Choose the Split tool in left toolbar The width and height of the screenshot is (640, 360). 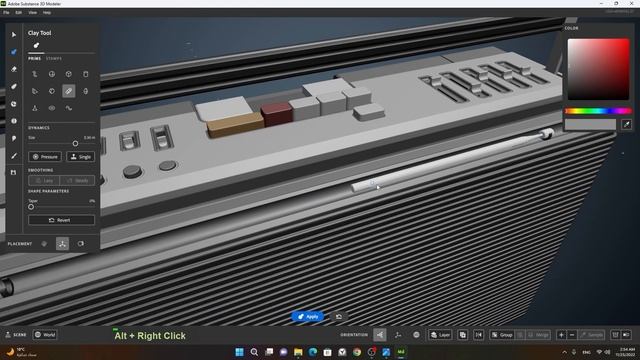pos(13,121)
